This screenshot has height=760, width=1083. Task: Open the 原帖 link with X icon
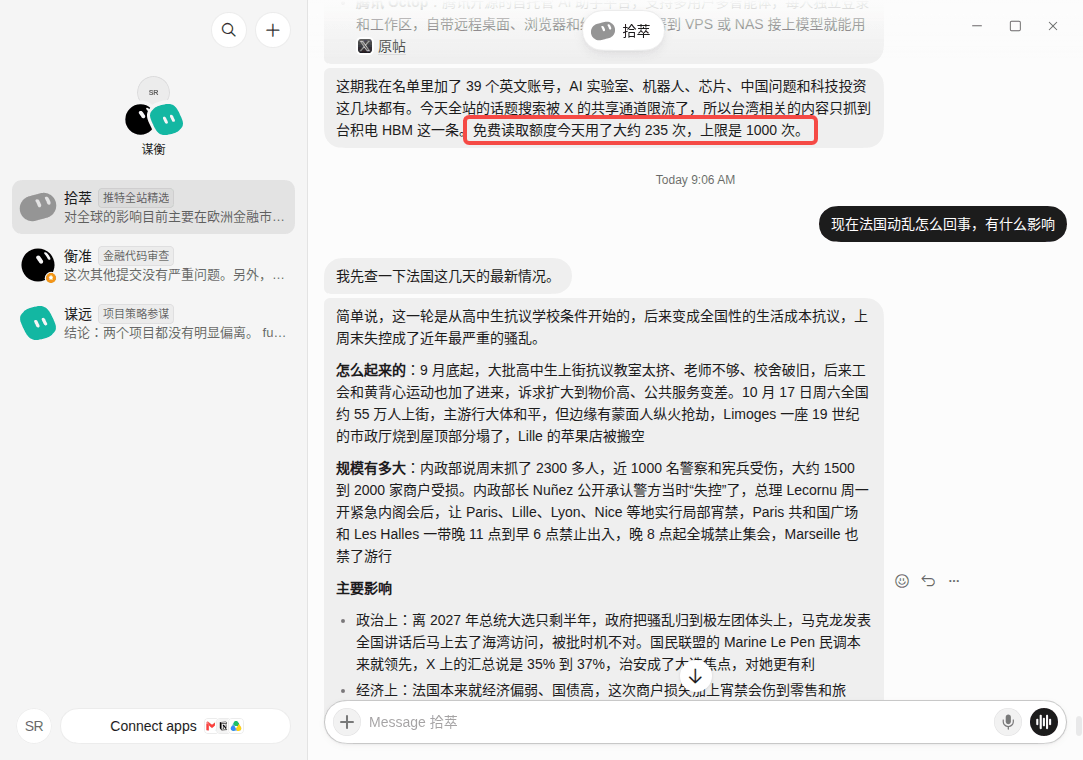[382, 46]
